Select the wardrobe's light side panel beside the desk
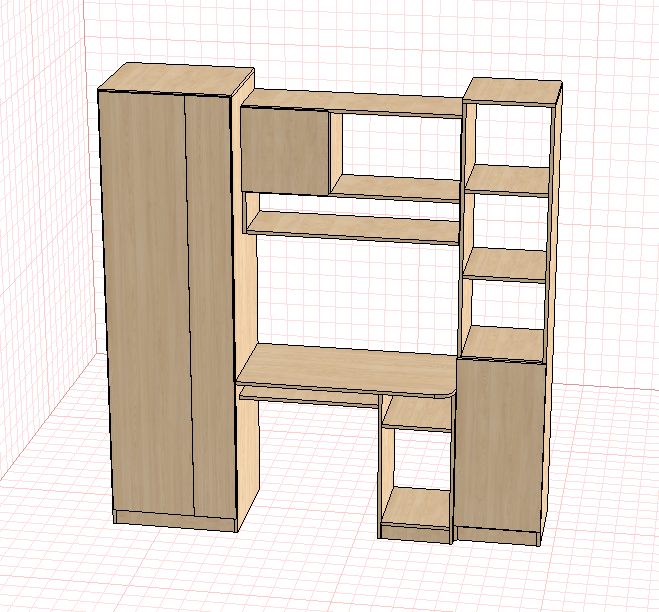659x612 pixels. coord(246,294)
